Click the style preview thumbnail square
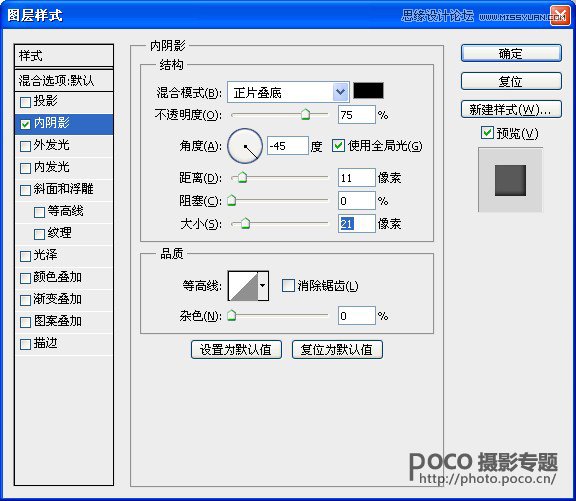 [x=510, y=180]
